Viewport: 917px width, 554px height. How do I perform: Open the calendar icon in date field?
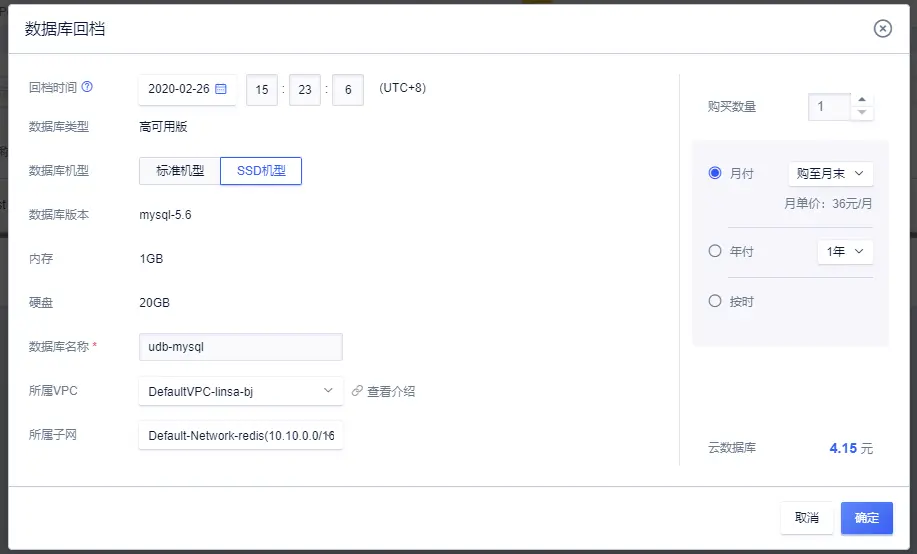pos(220,89)
